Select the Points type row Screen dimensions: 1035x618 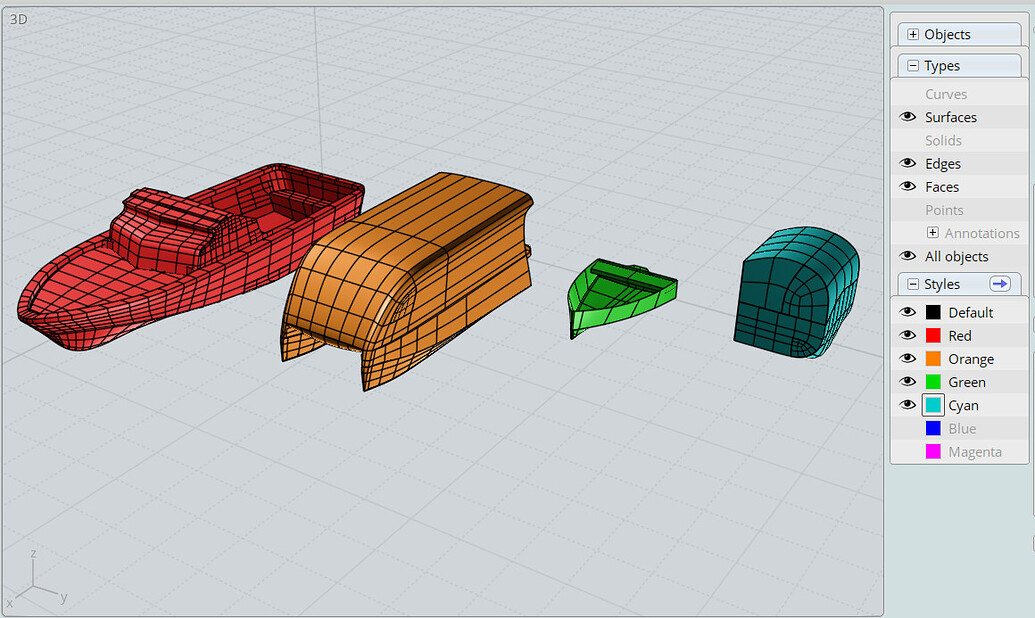(960, 210)
